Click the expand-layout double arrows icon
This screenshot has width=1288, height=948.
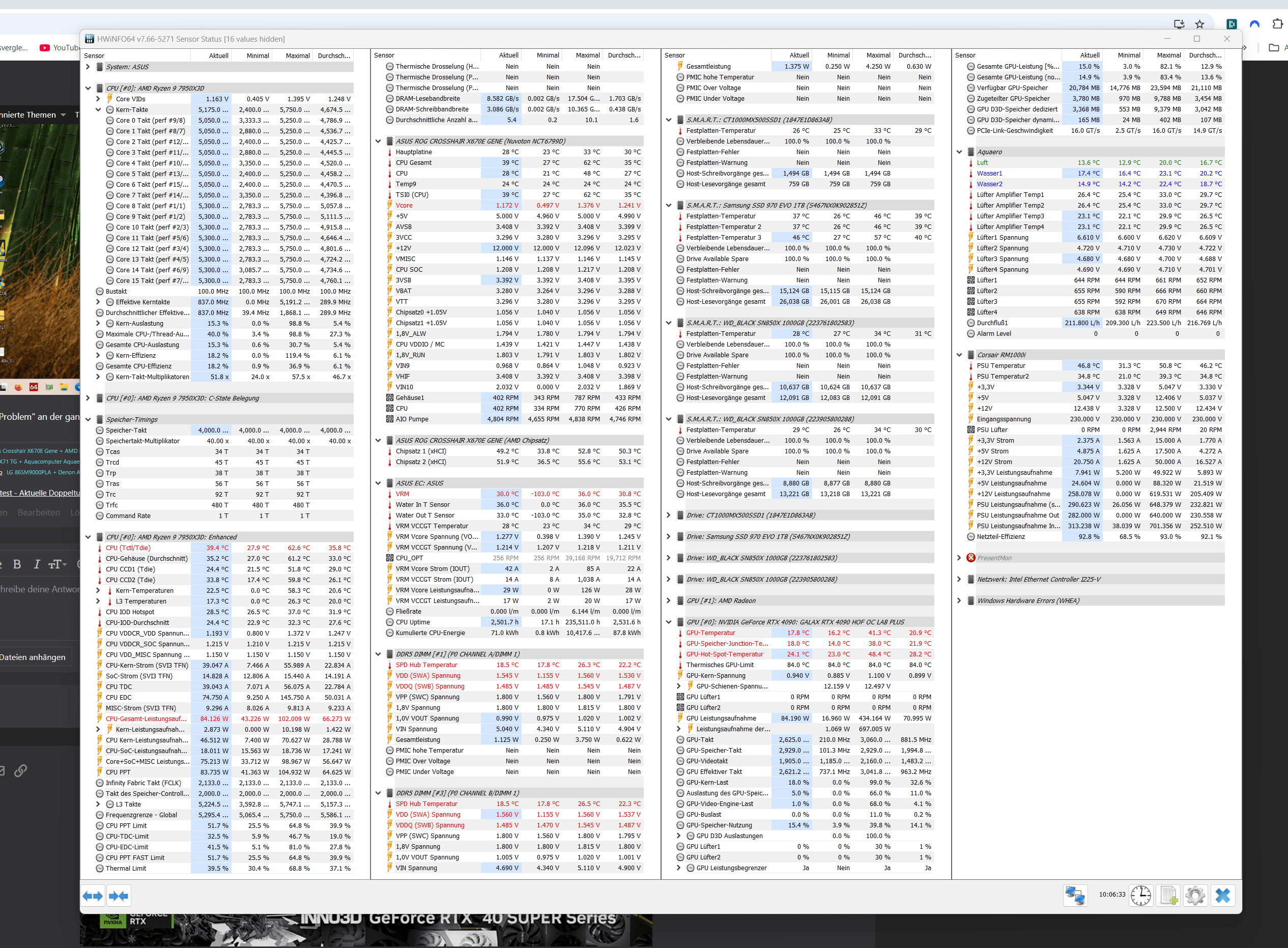[93, 896]
